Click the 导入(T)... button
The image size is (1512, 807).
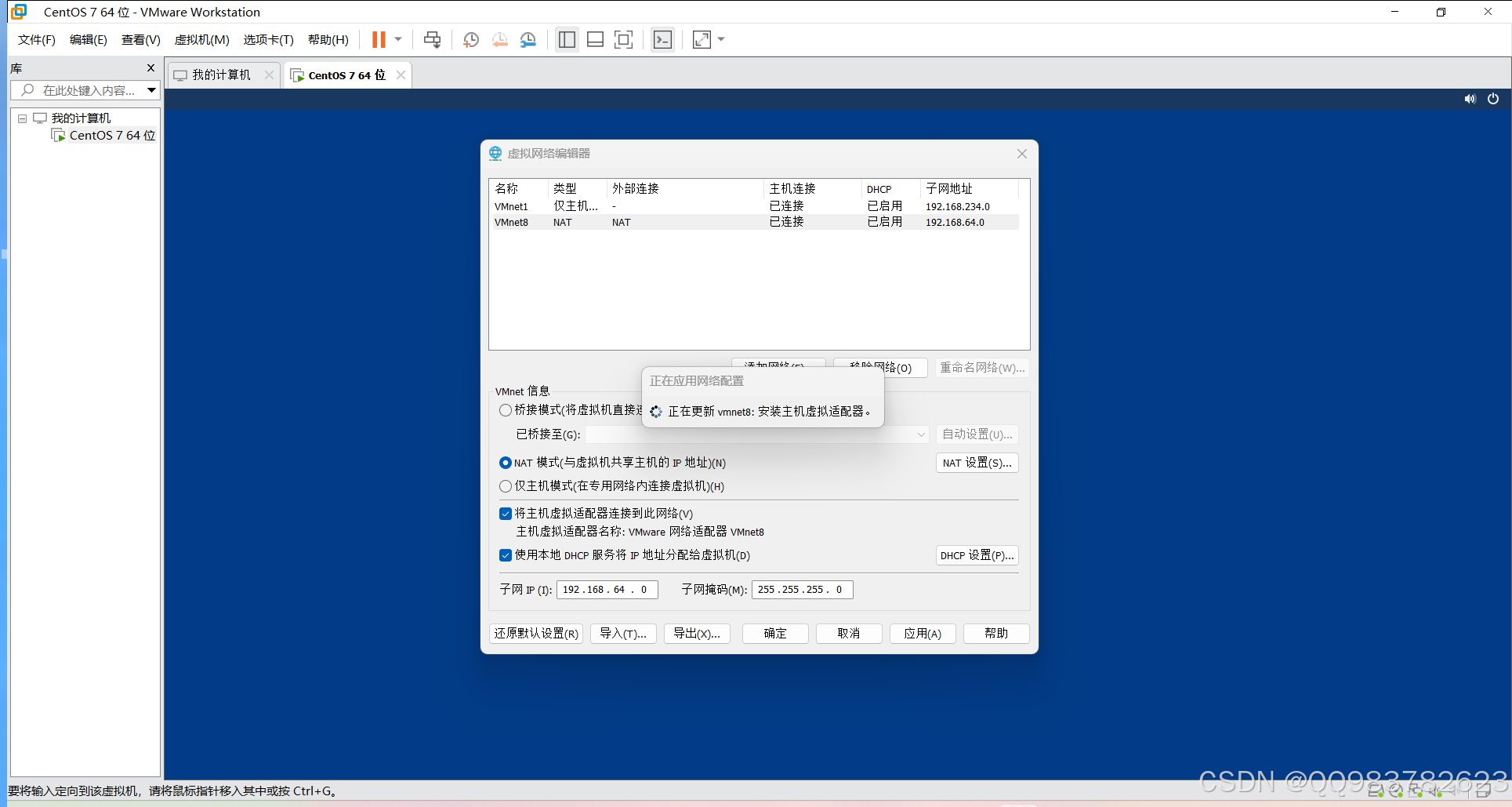pyautogui.click(x=623, y=634)
